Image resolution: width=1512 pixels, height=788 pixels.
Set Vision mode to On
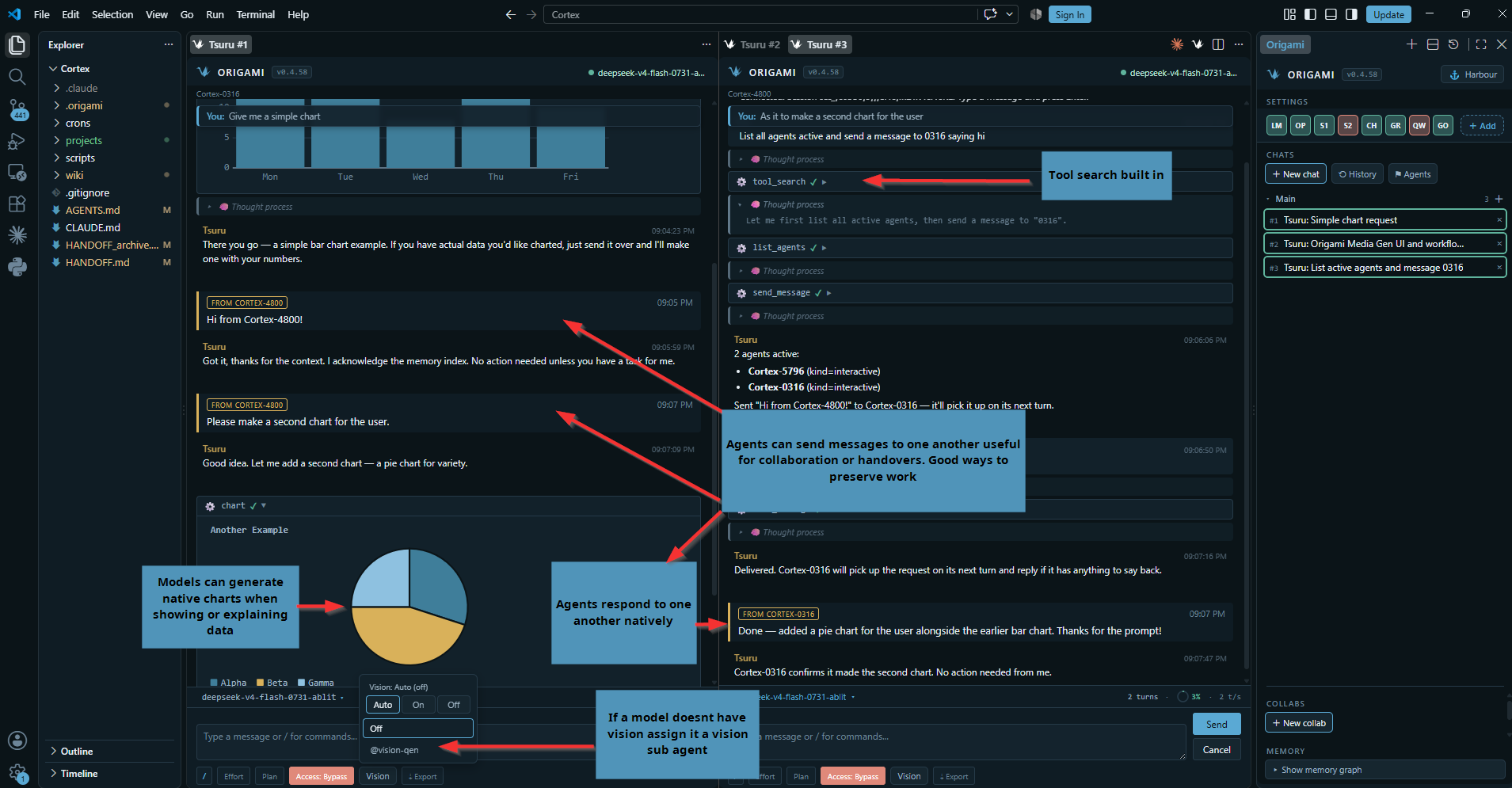(418, 705)
